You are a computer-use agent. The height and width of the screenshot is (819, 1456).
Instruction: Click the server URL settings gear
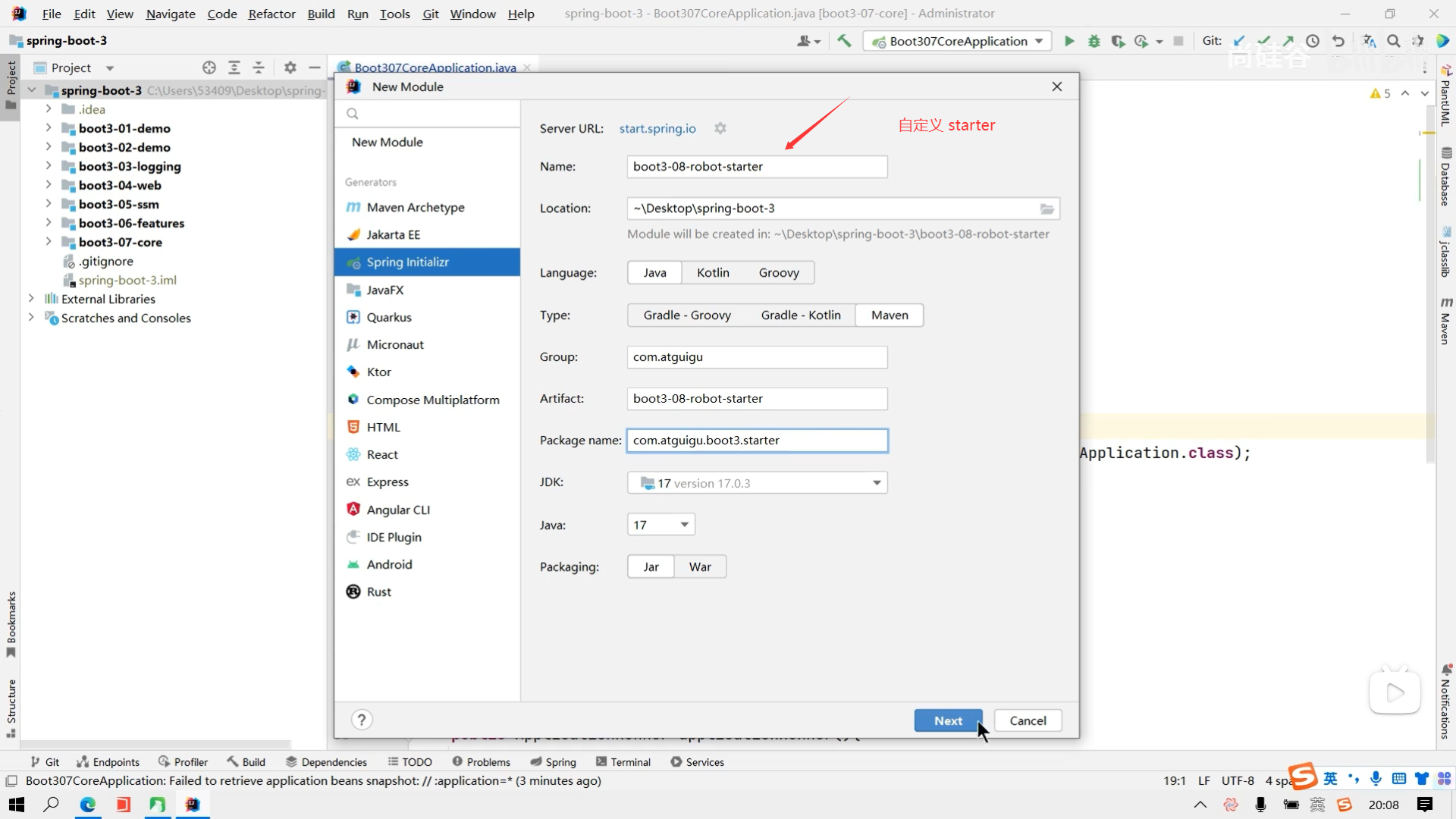coord(720,128)
